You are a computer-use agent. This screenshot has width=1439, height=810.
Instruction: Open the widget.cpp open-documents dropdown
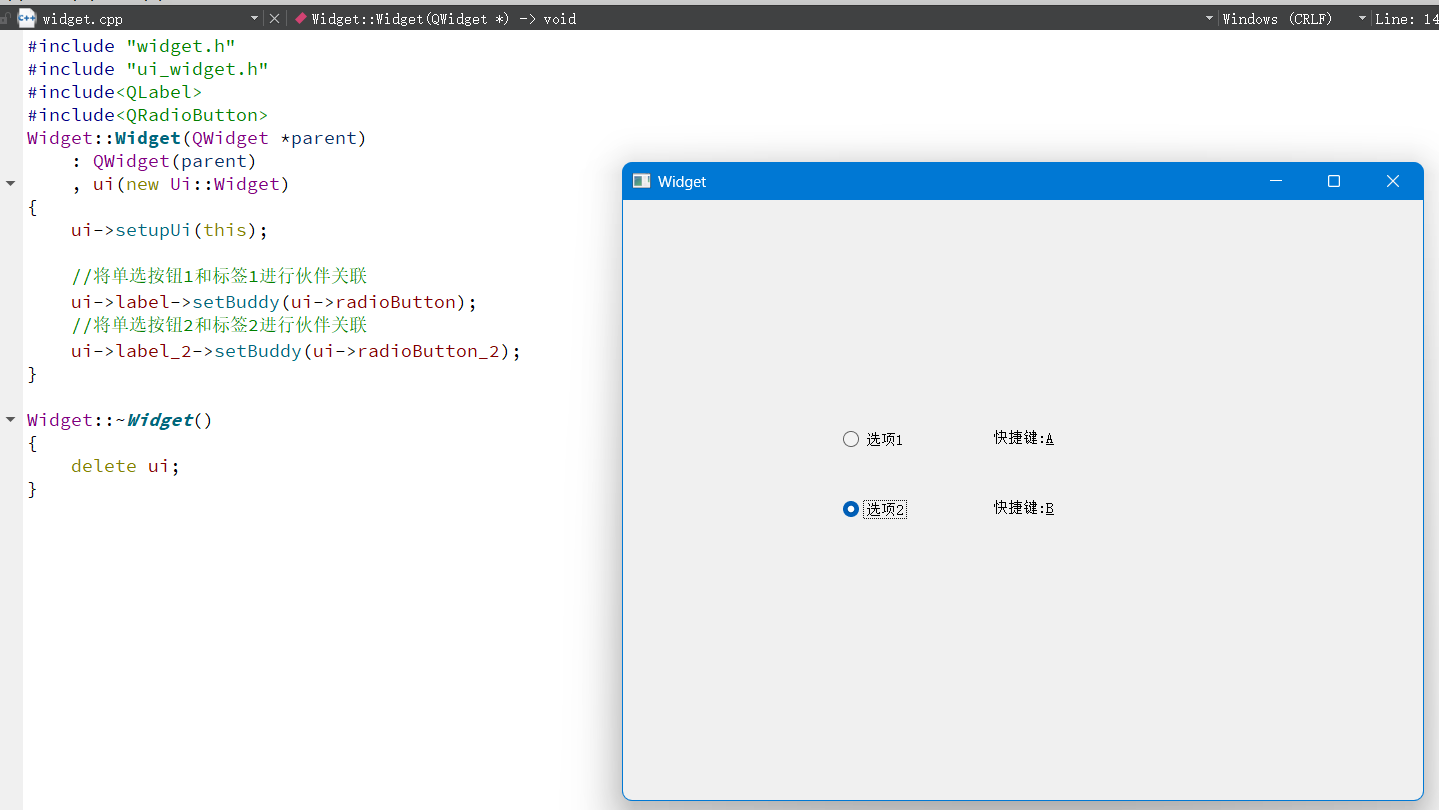[254, 18]
